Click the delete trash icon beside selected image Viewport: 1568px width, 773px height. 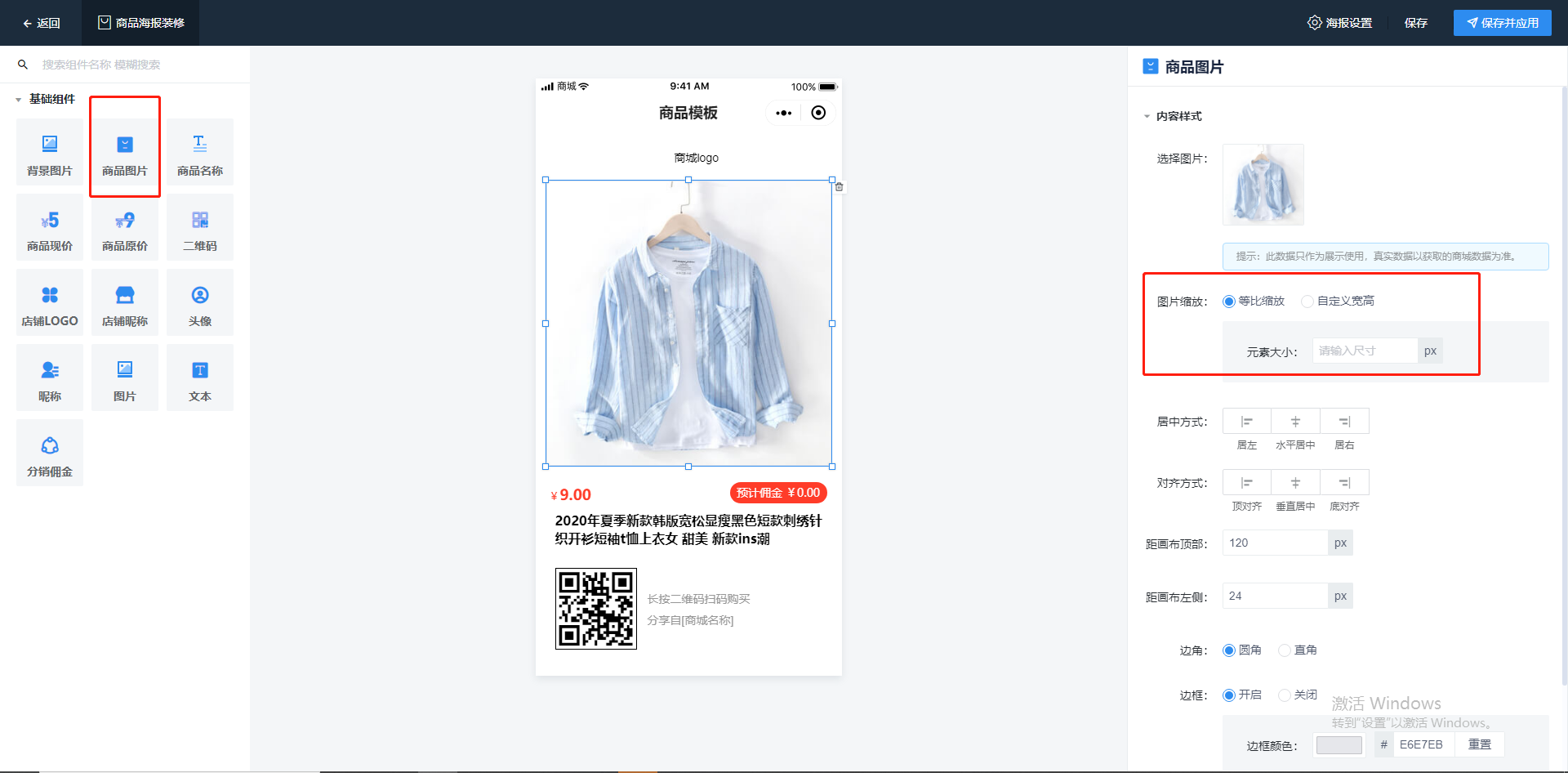(x=839, y=187)
